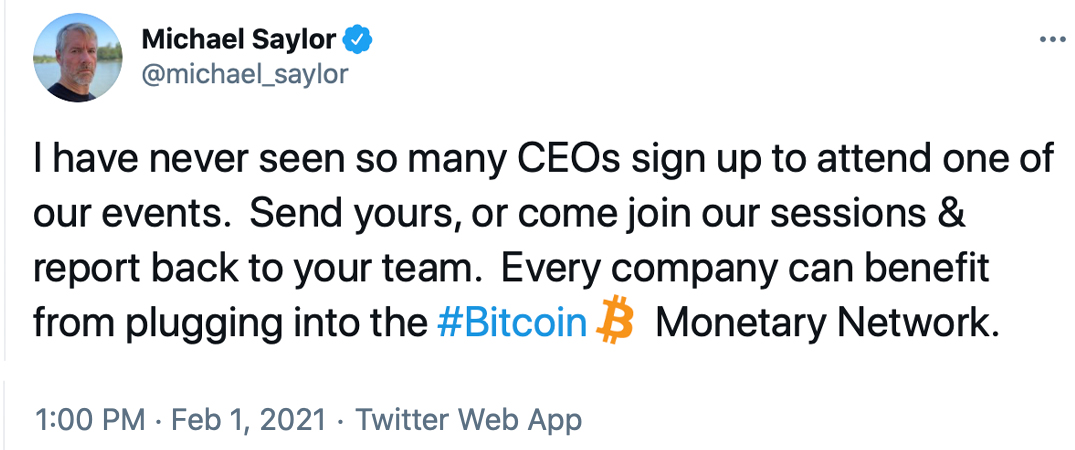
Task: Click the Feb 1, 2021 date
Action: (248, 419)
